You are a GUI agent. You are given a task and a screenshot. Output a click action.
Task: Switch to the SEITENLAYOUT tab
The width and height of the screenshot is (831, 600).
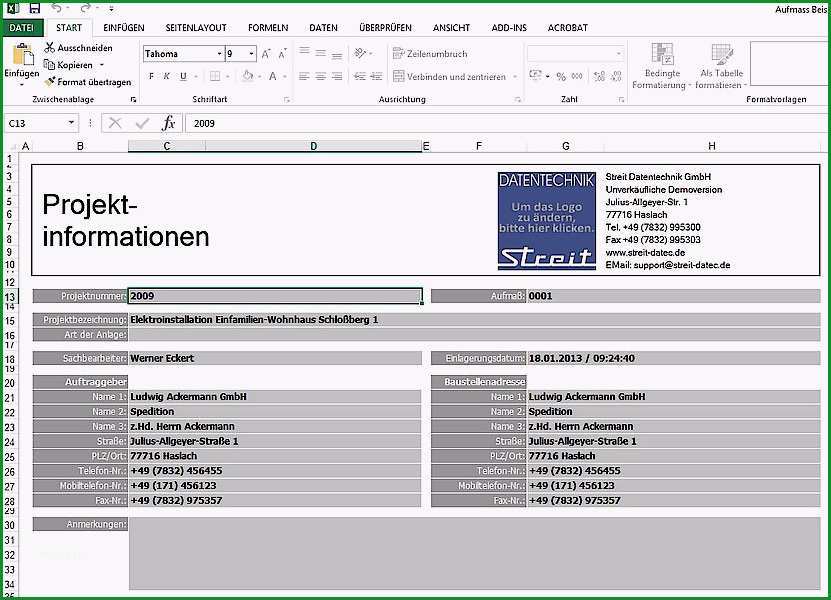(x=196, y=28)
